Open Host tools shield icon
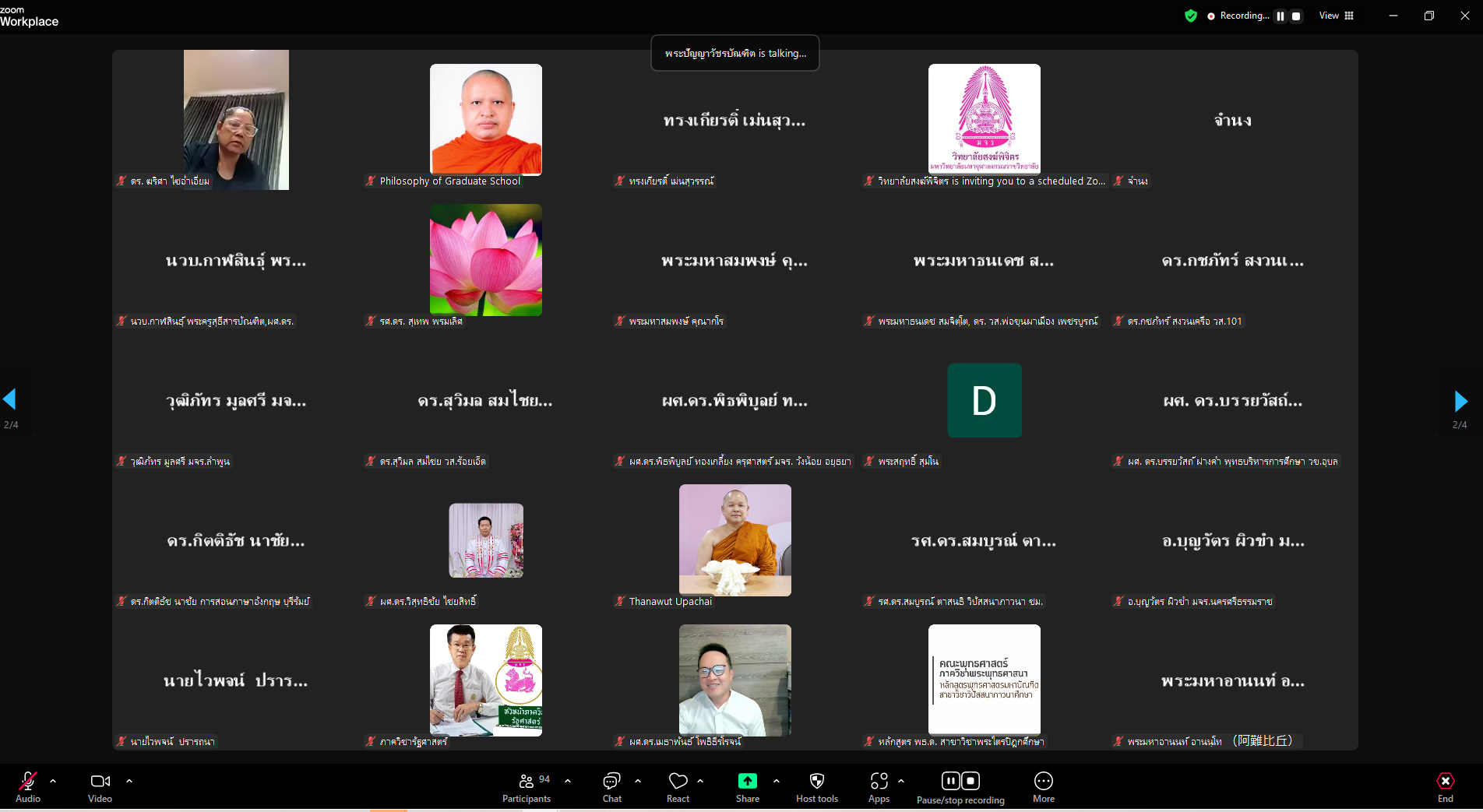The image size is (1483, 812). (x=816, y=782)
